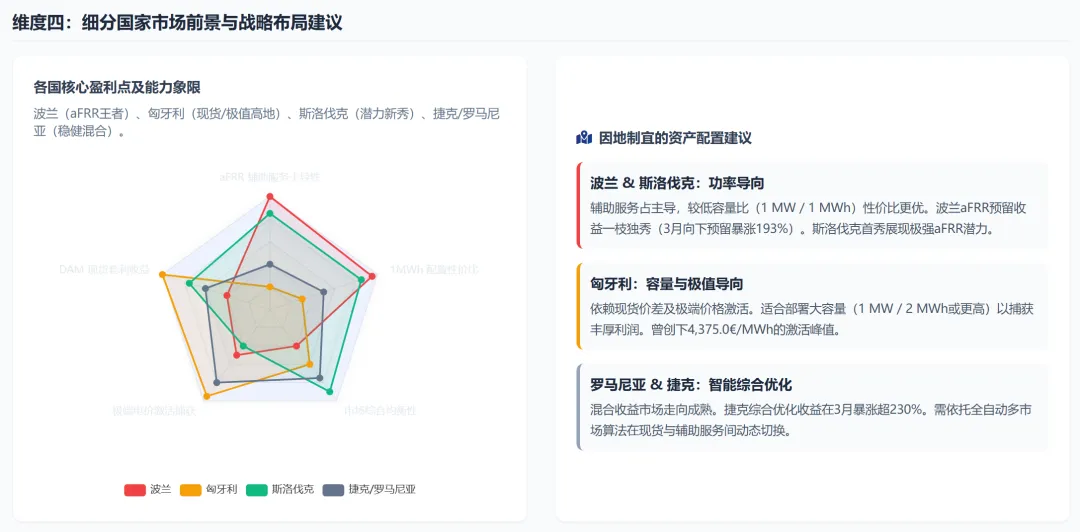The image size is (1080, 532).
Task: Click the aFRR radar axis label
Action: 270,177
